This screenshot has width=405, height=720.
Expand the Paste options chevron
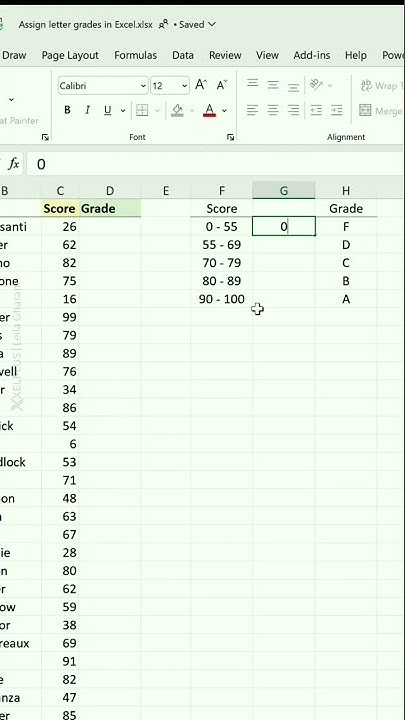pyautogui.click(x=11, y=99)
